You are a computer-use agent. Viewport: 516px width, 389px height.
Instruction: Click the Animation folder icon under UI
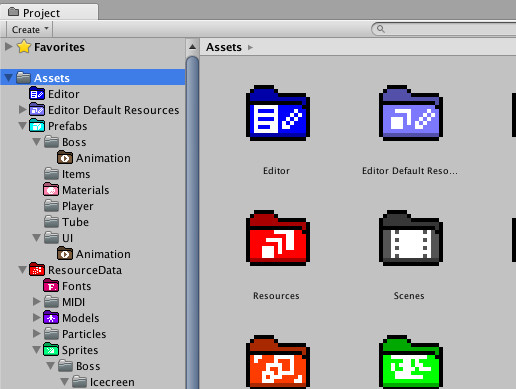[x=65, y=254]
